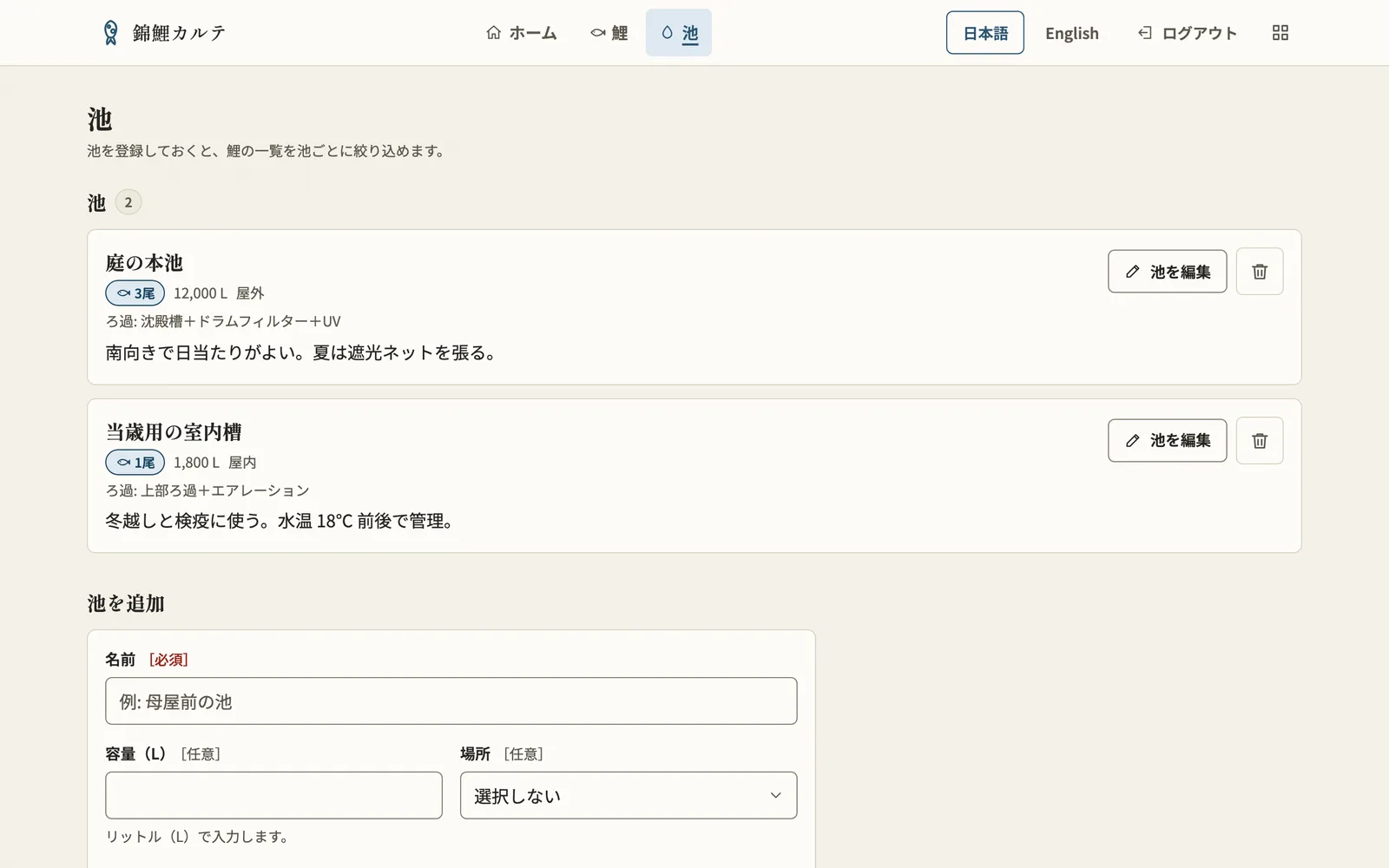The image size is (1389, 868).
Task: Go to ホーム in the navigation
Action: [x=522, y=33]
